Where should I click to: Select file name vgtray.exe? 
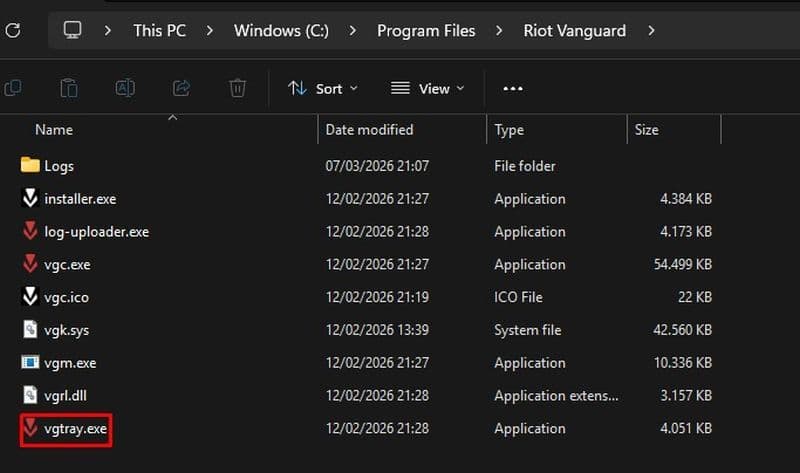76,429
